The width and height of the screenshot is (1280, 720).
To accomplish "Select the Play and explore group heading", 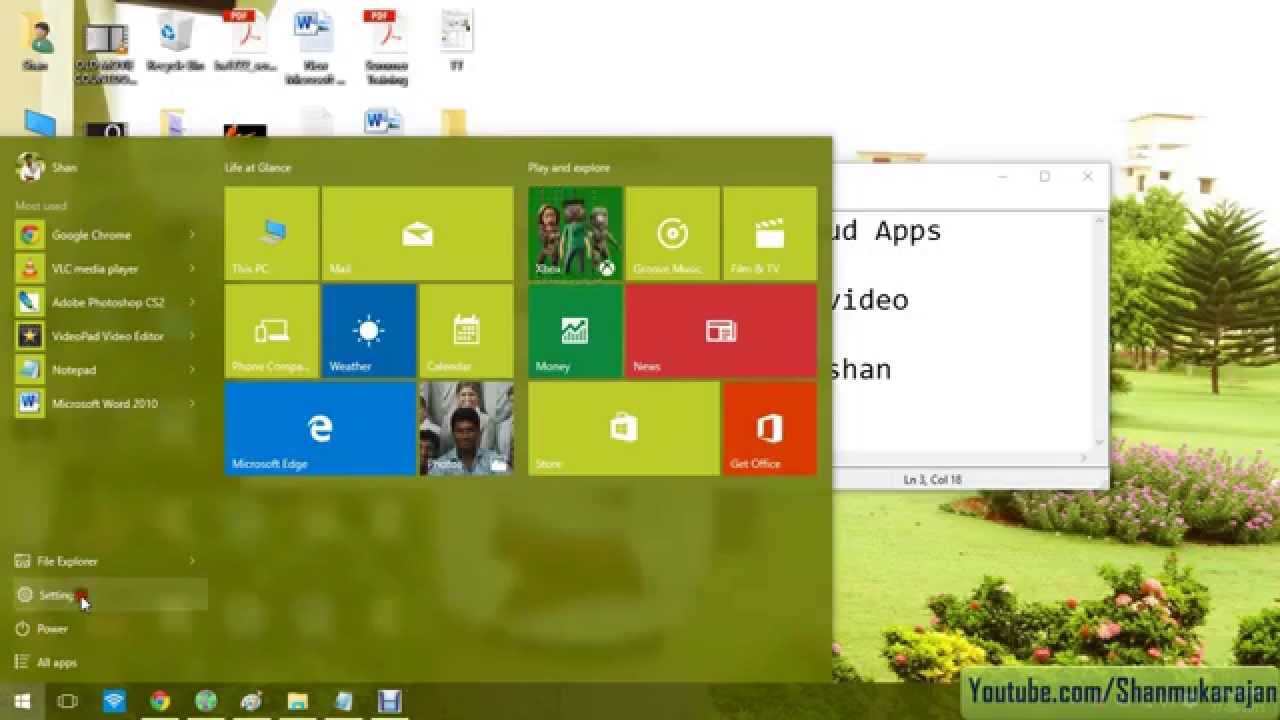I will tap(569, 168).
